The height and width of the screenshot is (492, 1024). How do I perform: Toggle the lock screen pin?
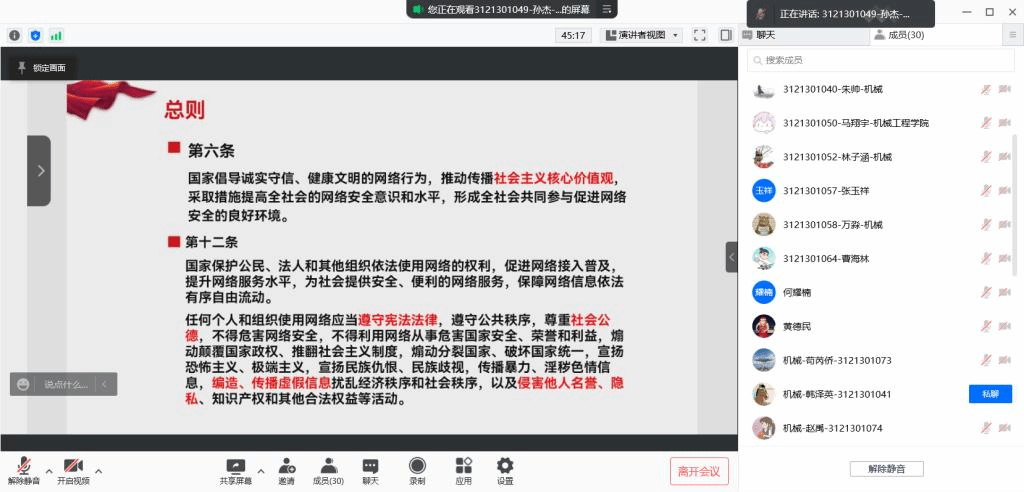pos(42,68)
